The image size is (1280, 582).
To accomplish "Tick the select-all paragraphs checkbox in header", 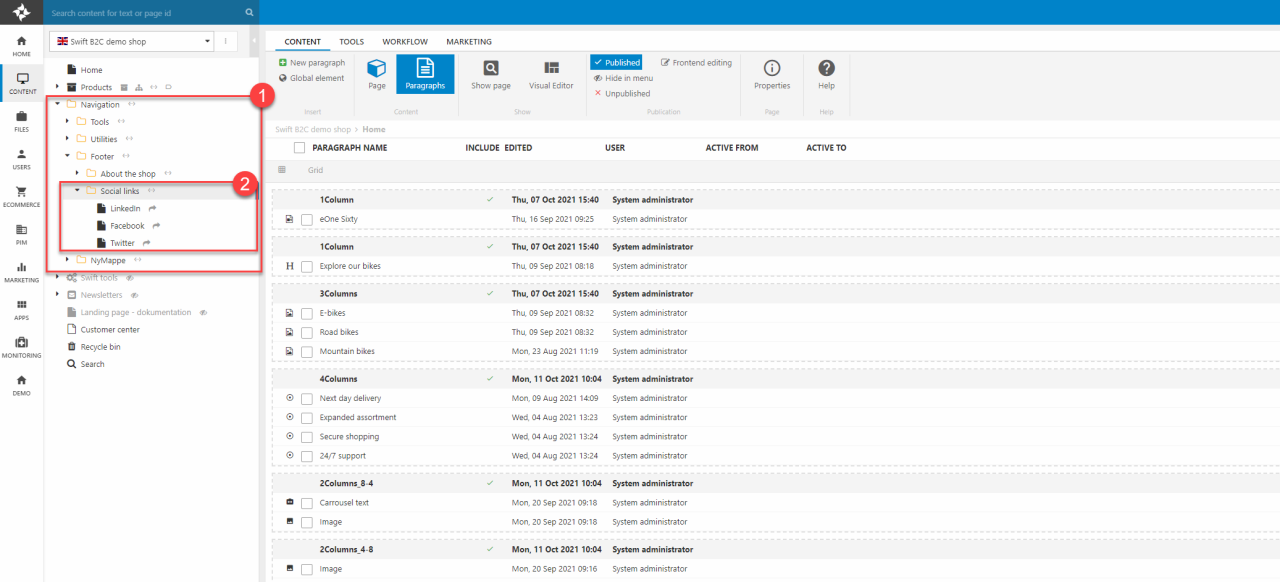I will click(299, 148).
